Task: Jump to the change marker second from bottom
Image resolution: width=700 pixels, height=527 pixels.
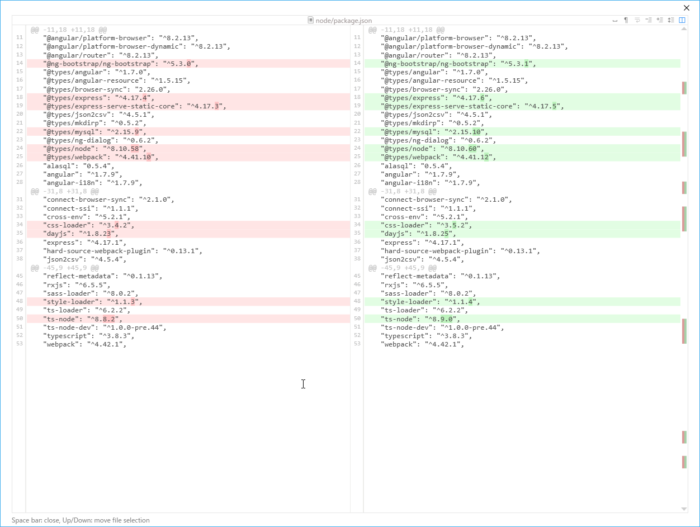Action: pyautogui.click(x=684, y=437)
